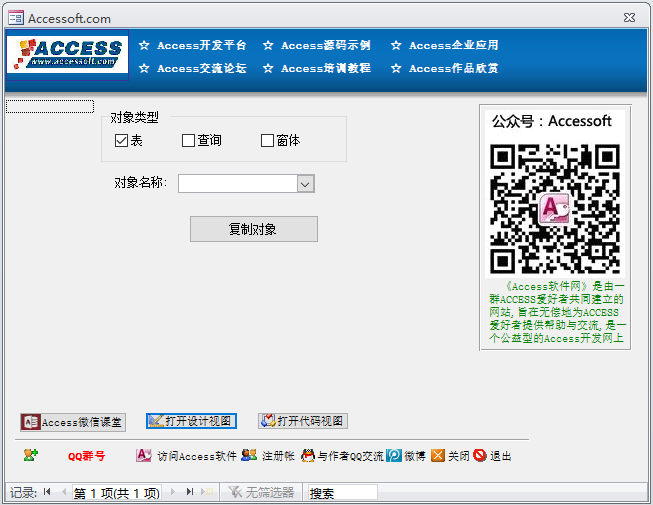The width and height of the screenshot is (653, 505).
Task: Go to next record arrow
Action: [x=173, y=492]
